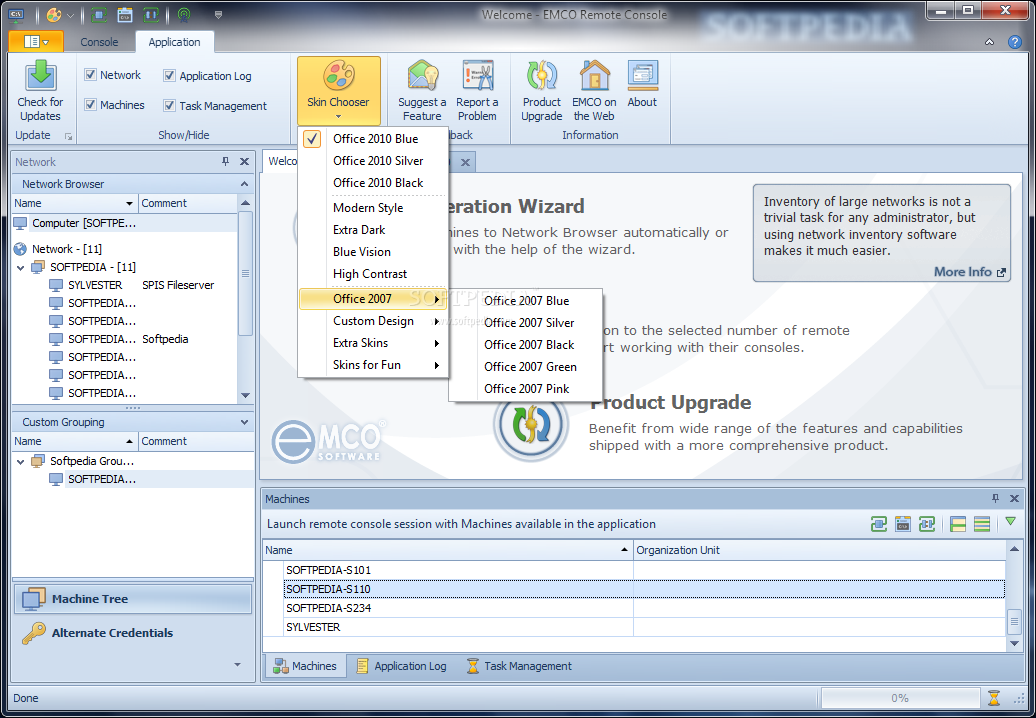Choose Office 2010 Silver skin

[x=374, y=161]
